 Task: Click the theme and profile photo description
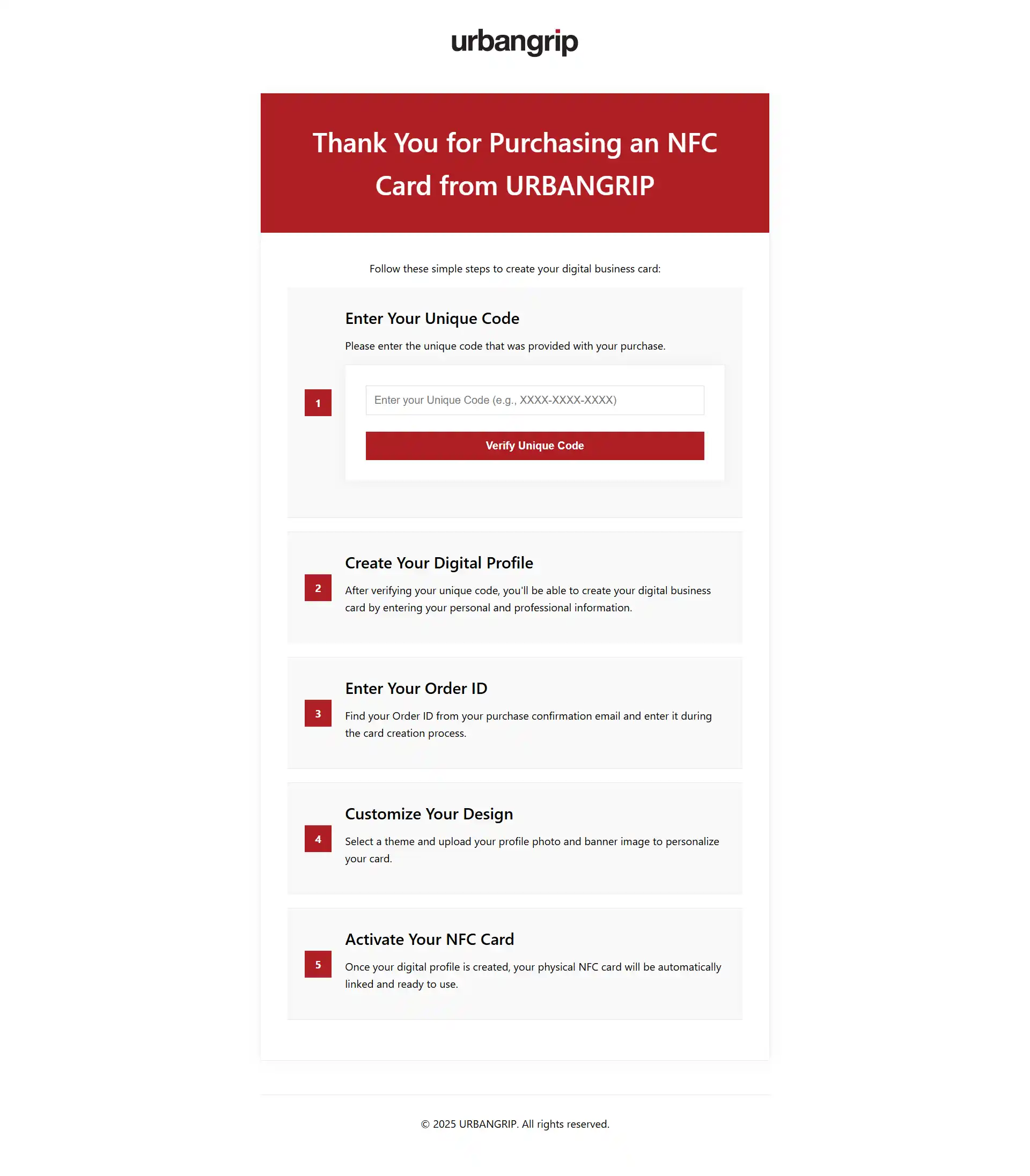pyautogui.click(x=531, y=849)
